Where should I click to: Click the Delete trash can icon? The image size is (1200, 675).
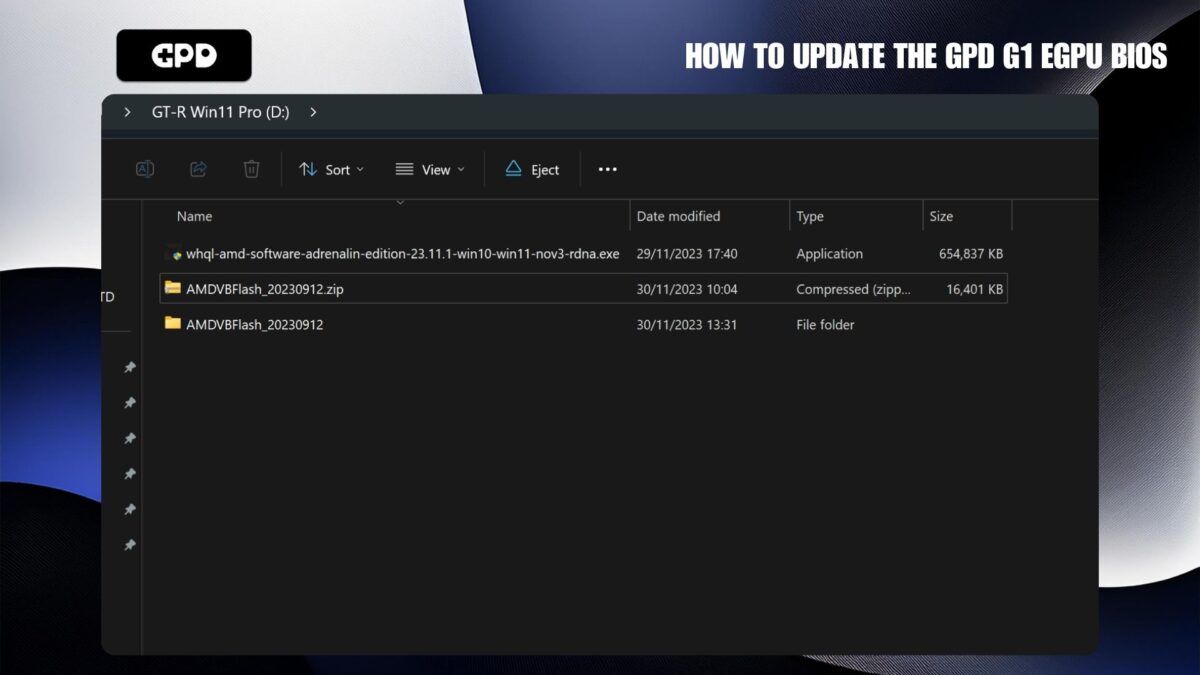[251, 169]
